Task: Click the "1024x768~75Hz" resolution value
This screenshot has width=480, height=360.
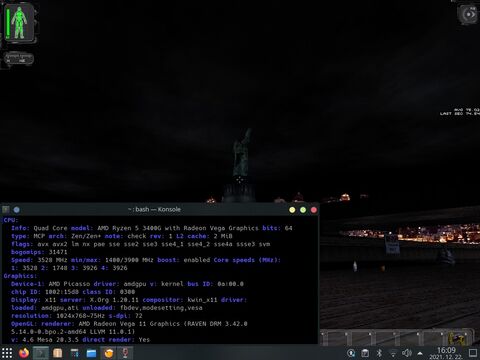Action: (80, 316)
